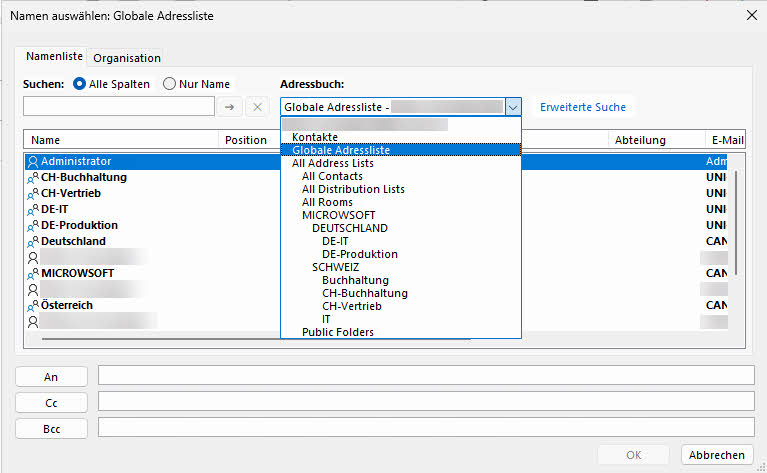767x473 pixels.
Task: Select the Nur Name radio button
Action: coord(169,84)
